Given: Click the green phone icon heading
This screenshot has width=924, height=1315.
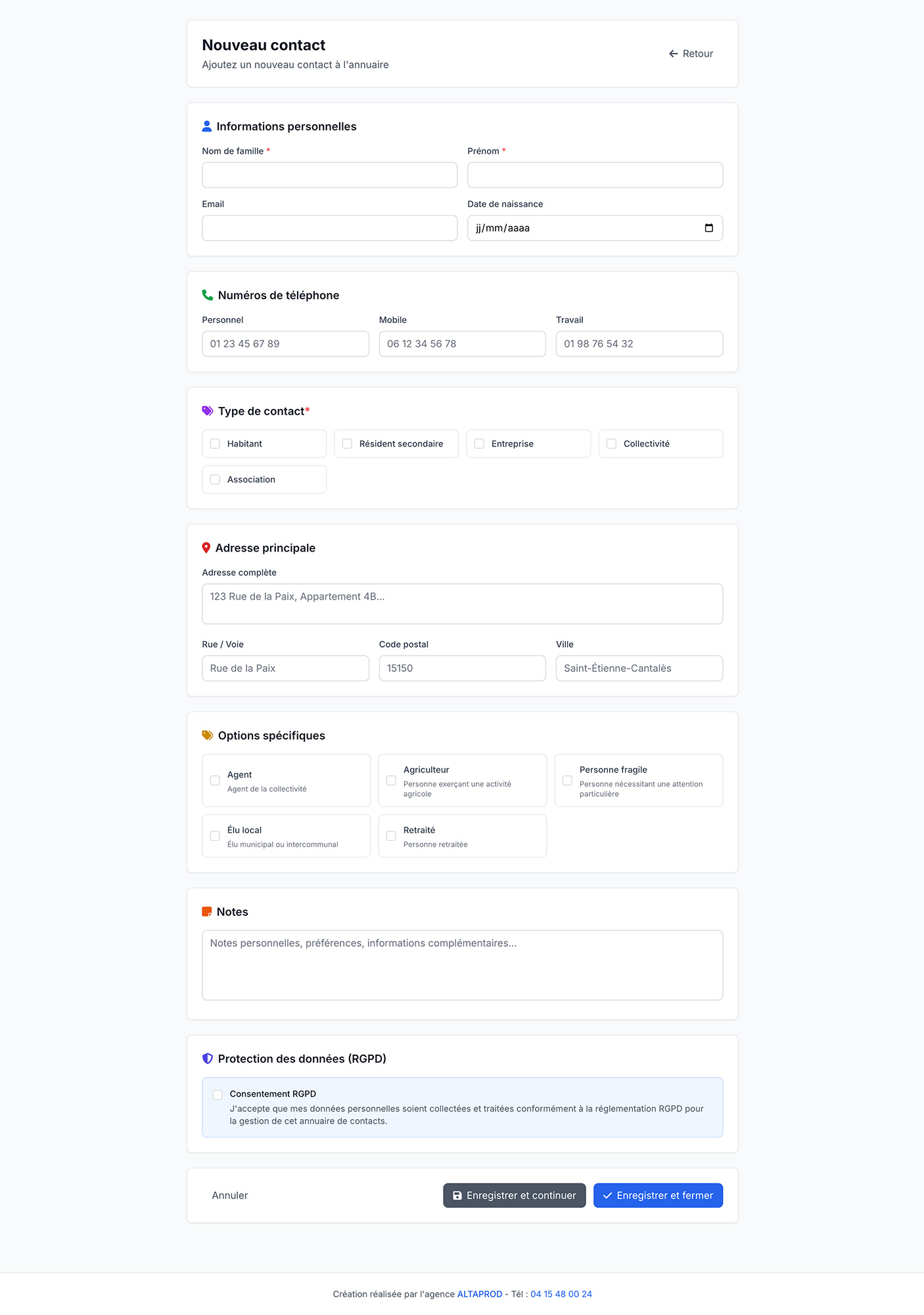Looking at the screenshot, I should [x=208, y=295].
